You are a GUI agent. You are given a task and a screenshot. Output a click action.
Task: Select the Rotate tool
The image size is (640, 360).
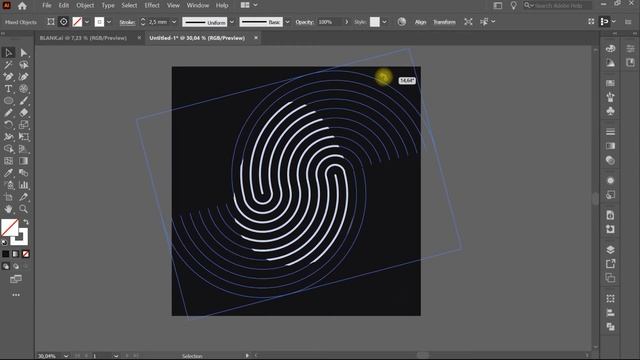(x=9, y=124)
